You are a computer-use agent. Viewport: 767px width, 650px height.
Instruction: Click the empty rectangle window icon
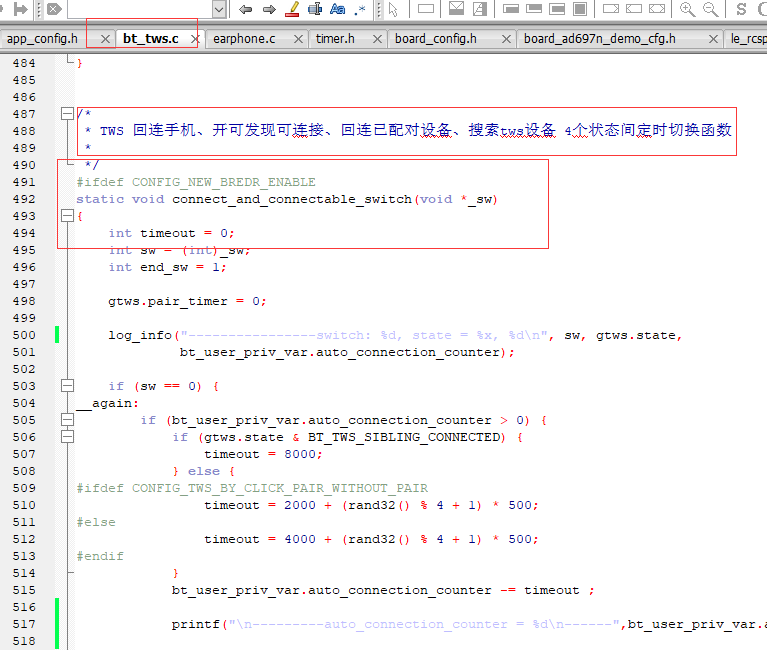pyautogui.click(x=426, y=8)
